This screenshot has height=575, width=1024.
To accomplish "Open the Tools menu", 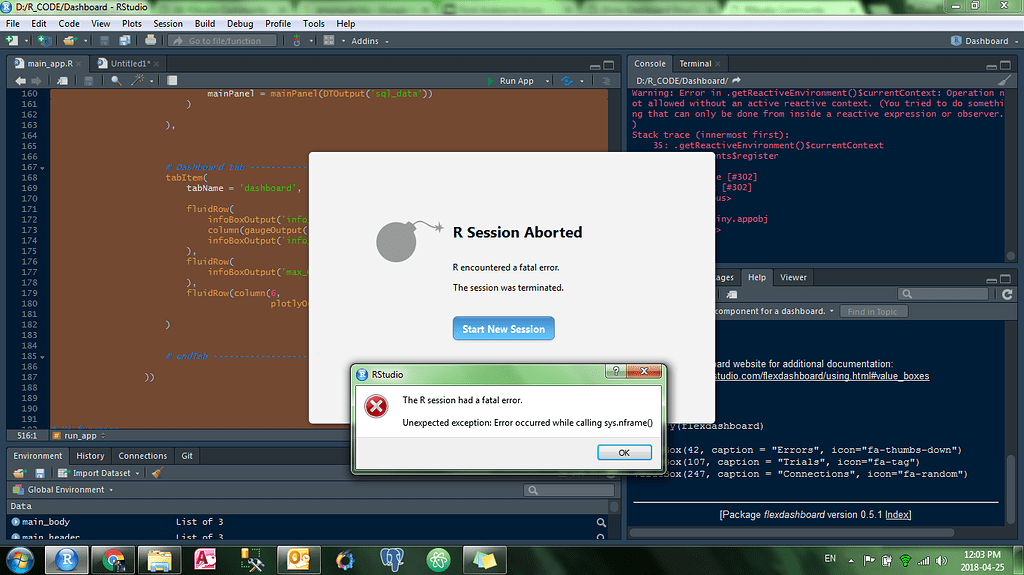I will point(313,24).
